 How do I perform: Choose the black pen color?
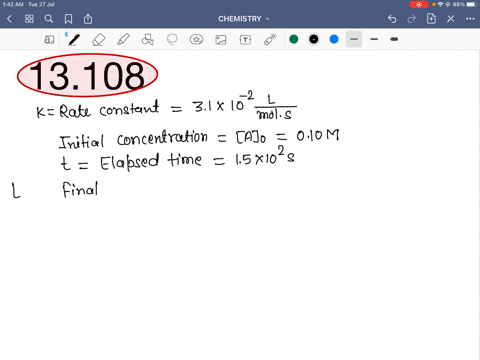pyautogui.click(x=314, y=39)
